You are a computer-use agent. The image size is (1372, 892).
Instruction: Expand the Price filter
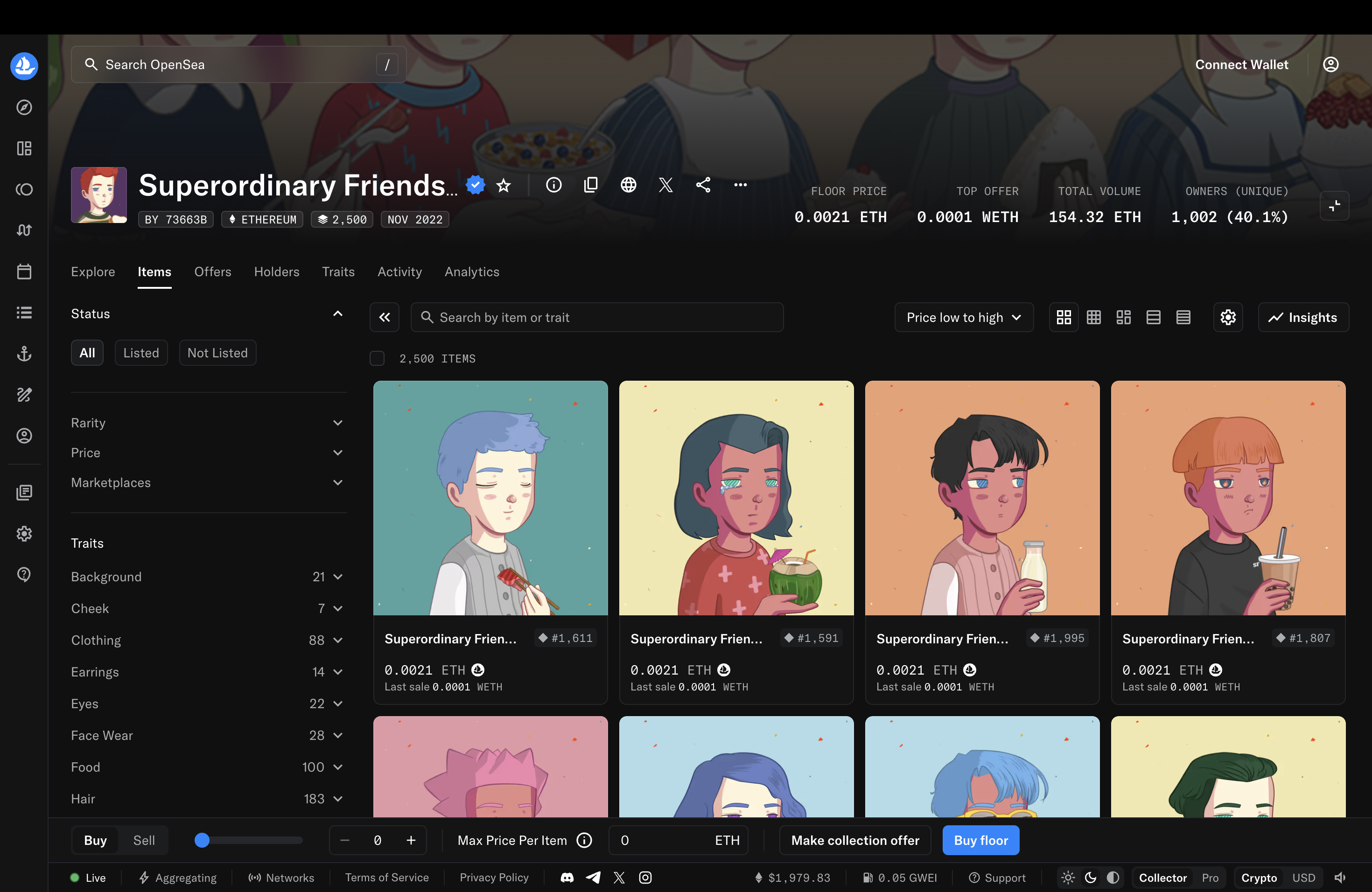coord(209,453)
